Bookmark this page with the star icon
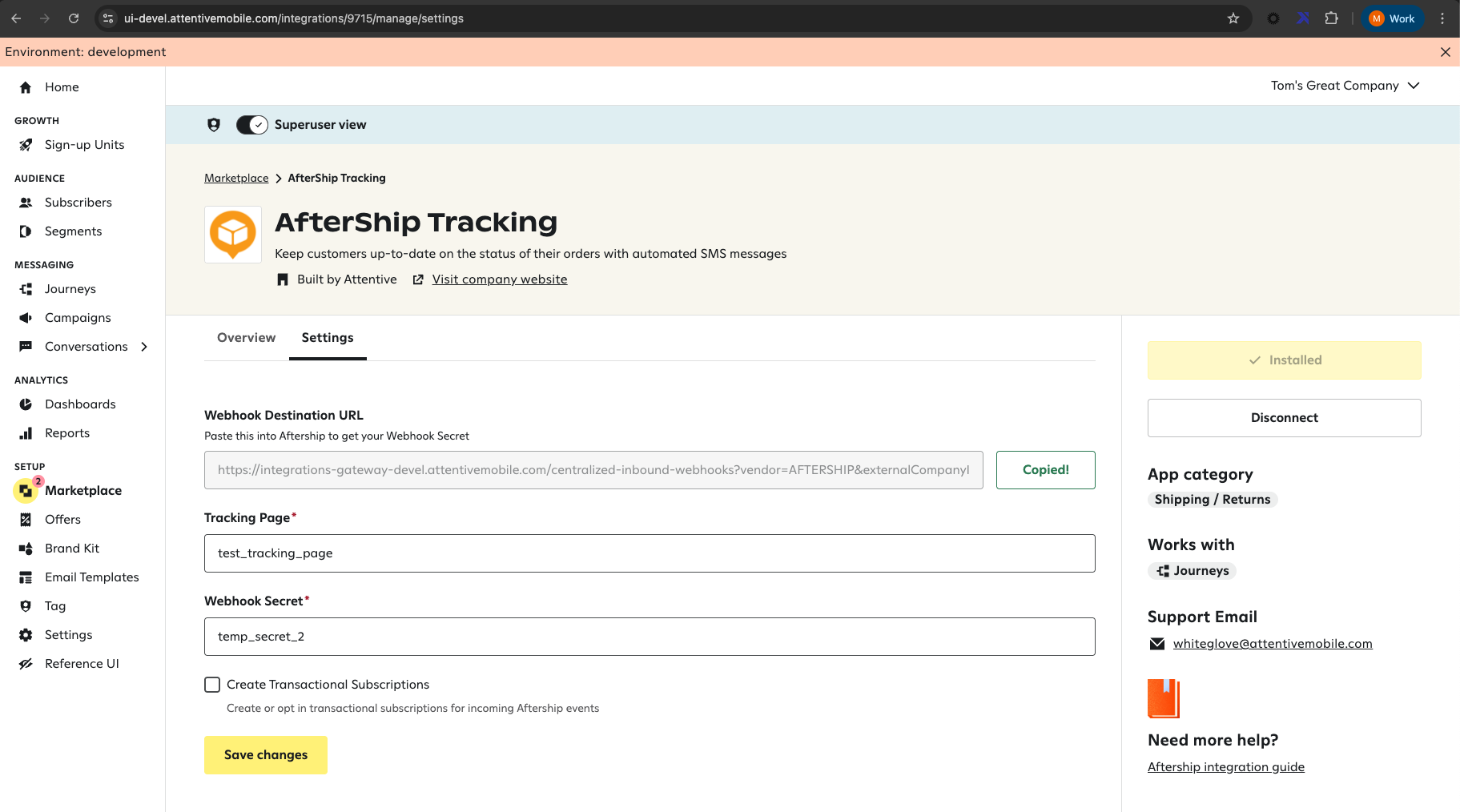The height and width of the screenshot is (812, 1460). (x=1233, y=18)
